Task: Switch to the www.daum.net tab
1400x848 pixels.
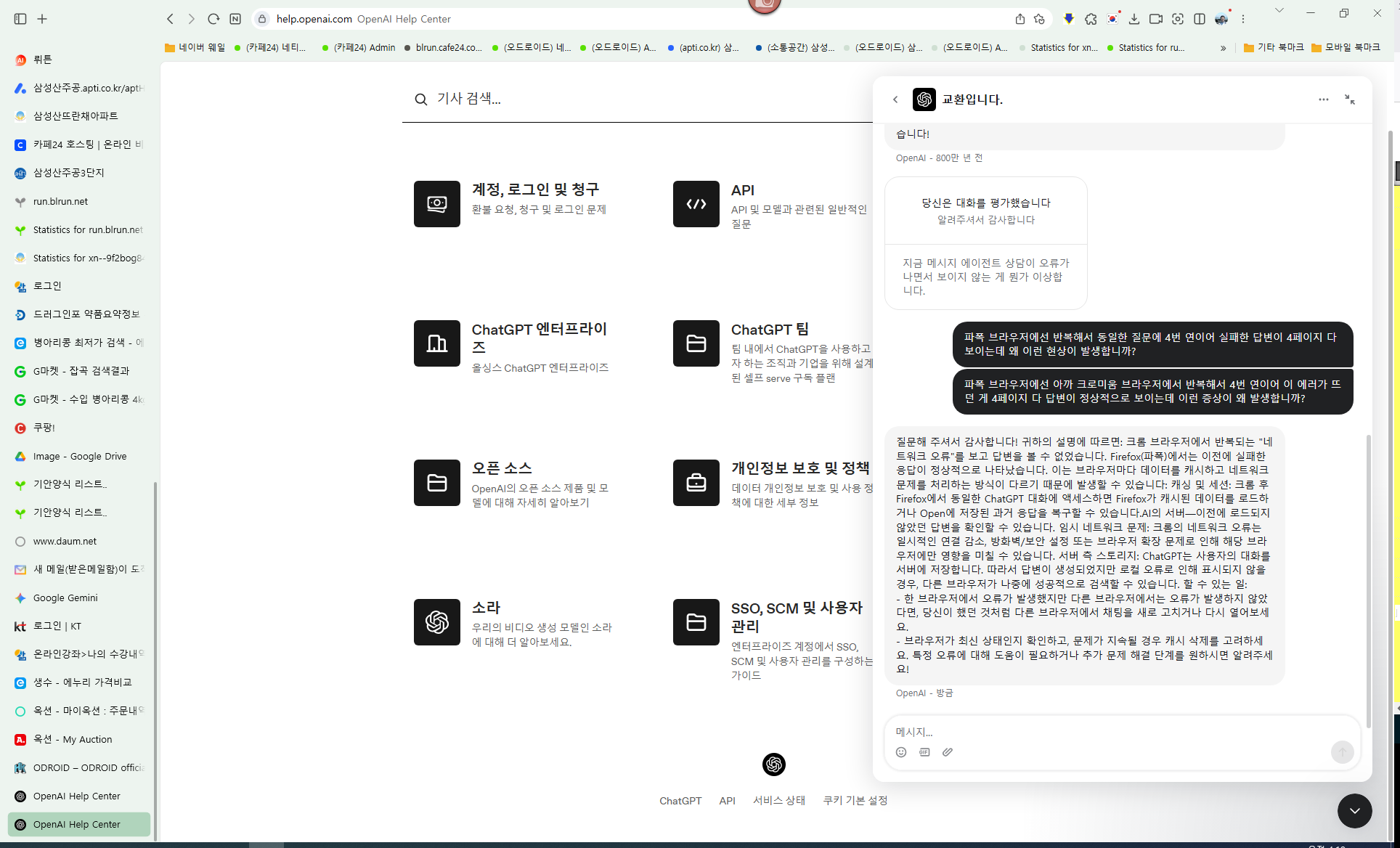Action: (x=79, y=542)
